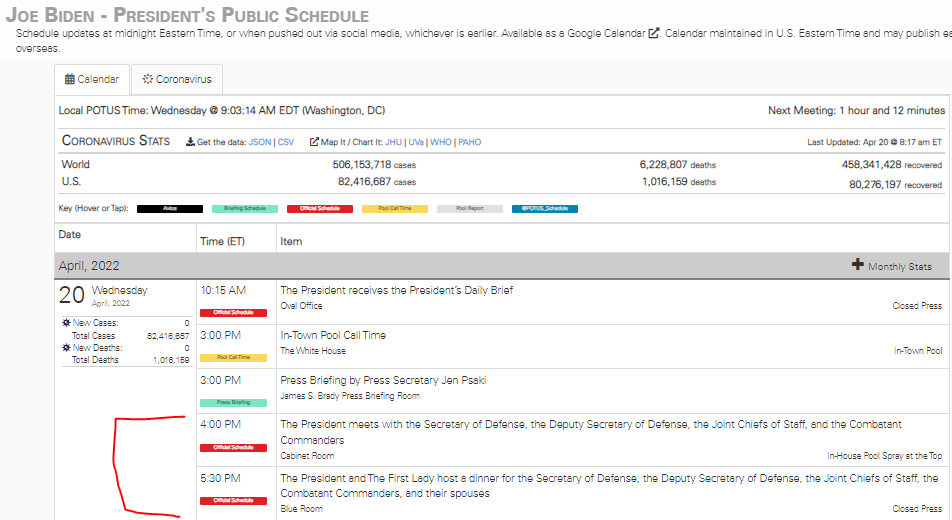Click the Item column header
Screen dimensions: 952x520
(x=291, y=242)
